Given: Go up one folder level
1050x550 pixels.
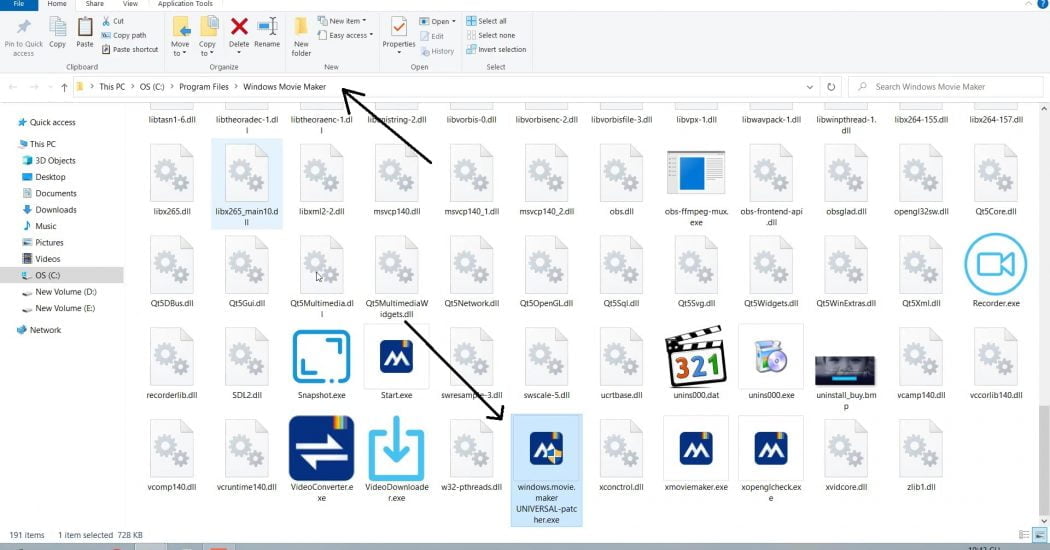Looking at the screenshot, I should pos(64,87).
